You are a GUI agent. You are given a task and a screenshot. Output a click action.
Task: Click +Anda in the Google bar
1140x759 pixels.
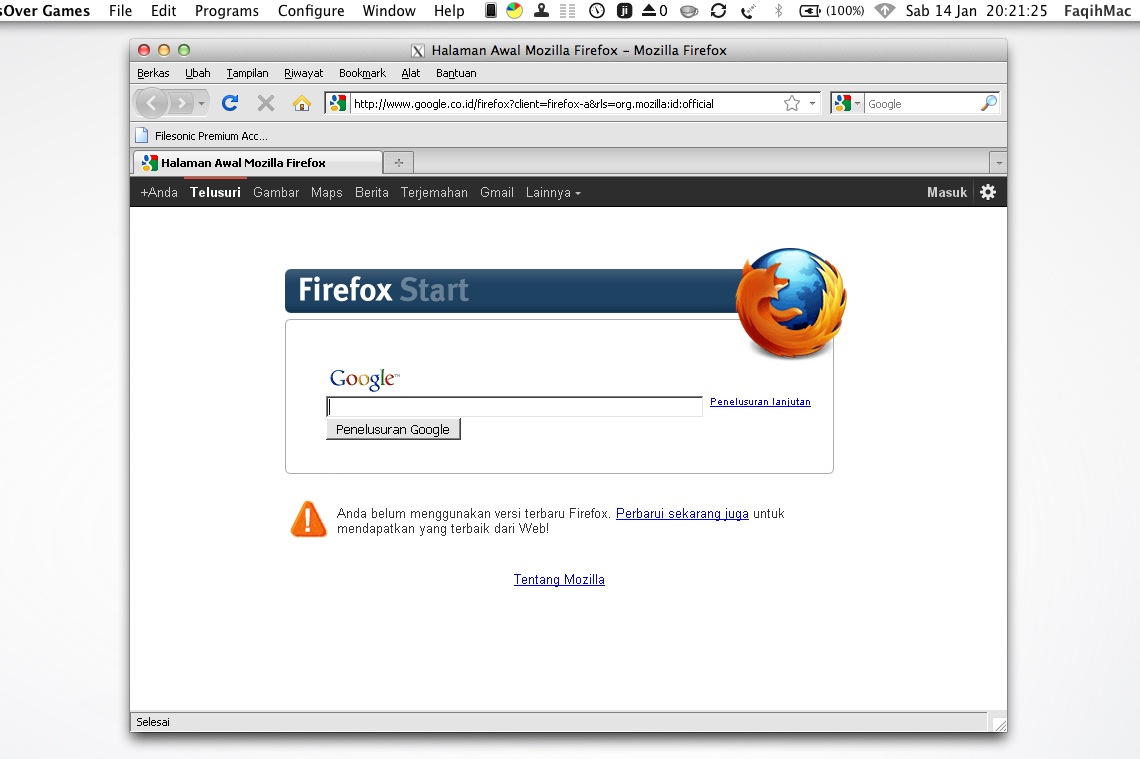click(159, 193)
